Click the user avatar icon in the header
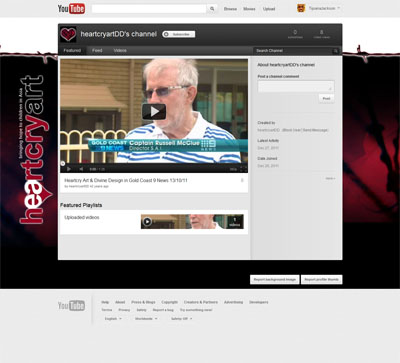 (301, 8)
